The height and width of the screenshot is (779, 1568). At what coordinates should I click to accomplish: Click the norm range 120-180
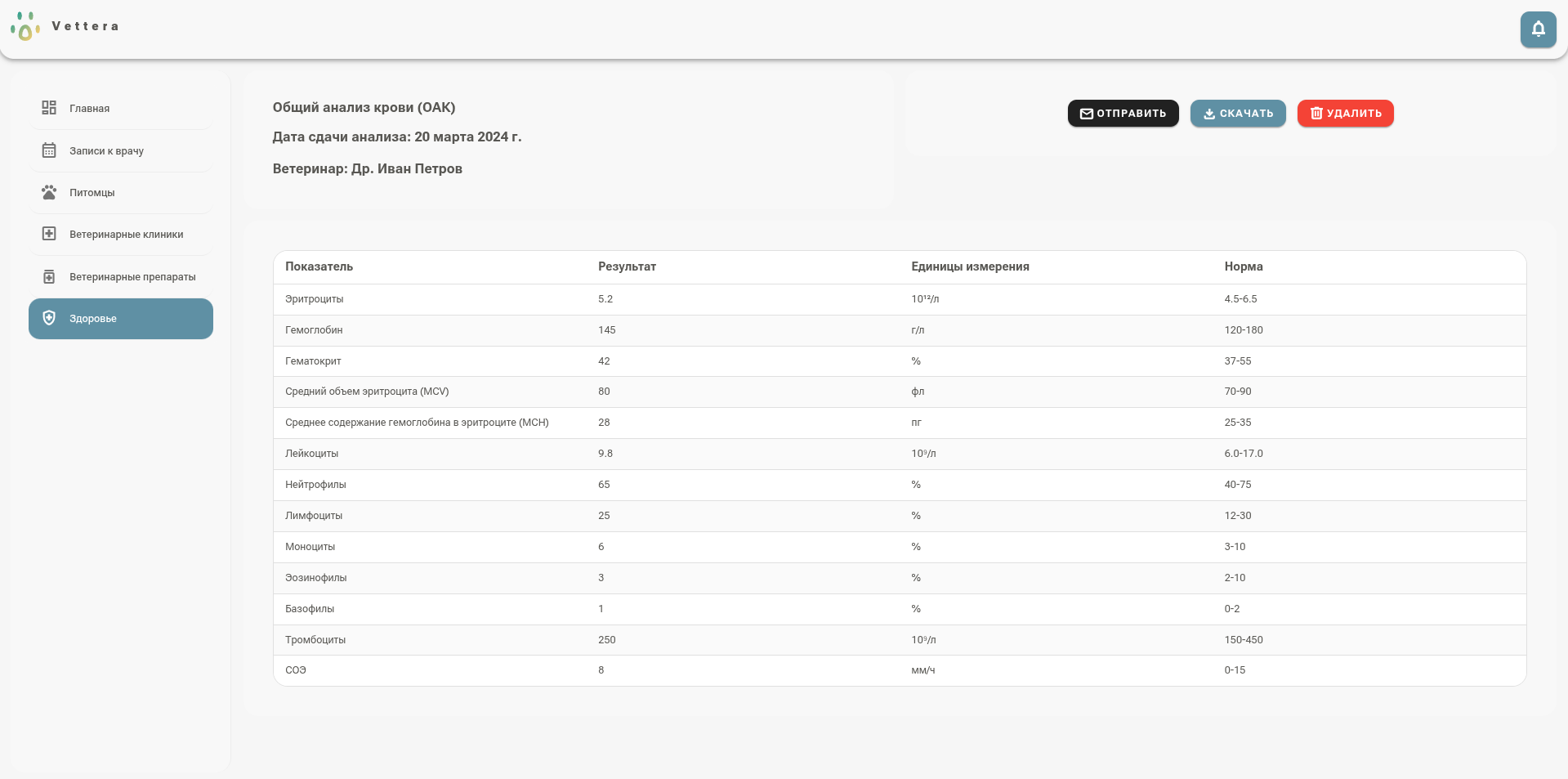[x=1244, y=330]
